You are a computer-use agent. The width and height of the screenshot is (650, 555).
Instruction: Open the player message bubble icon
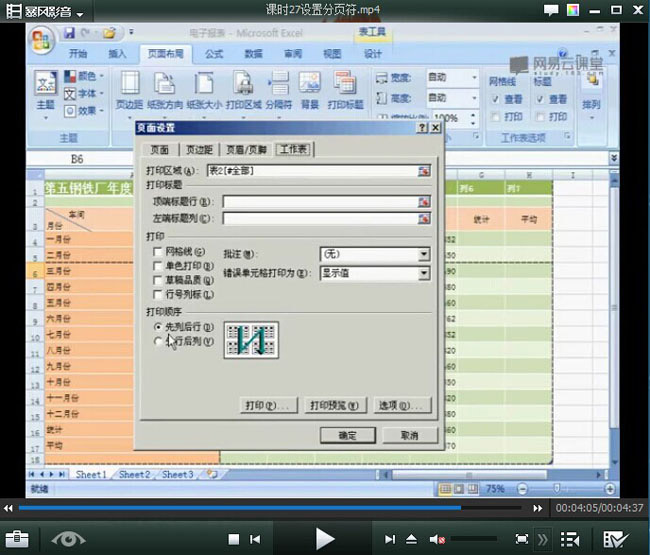tap(551, 10)
